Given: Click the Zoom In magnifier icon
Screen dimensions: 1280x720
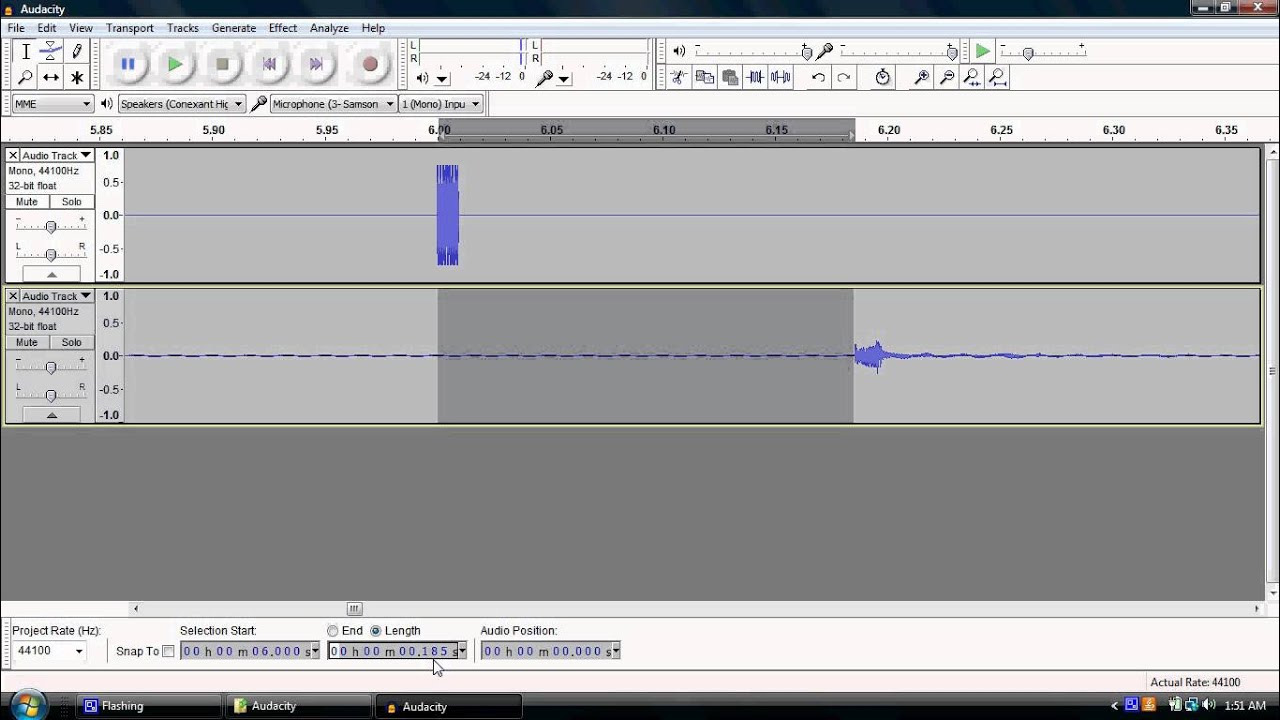Looking at the screenshot, I should pyautogui.click(x=922, y=77).
